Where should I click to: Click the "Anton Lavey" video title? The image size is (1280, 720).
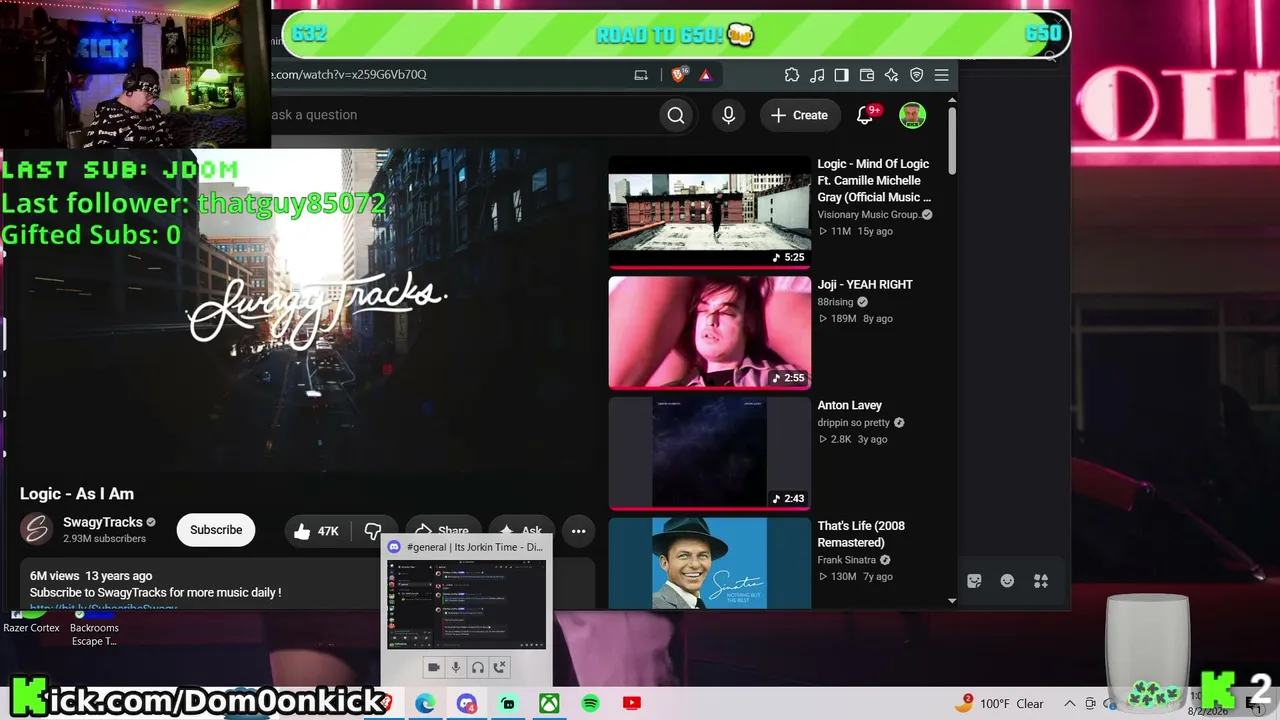pos(850,406)
